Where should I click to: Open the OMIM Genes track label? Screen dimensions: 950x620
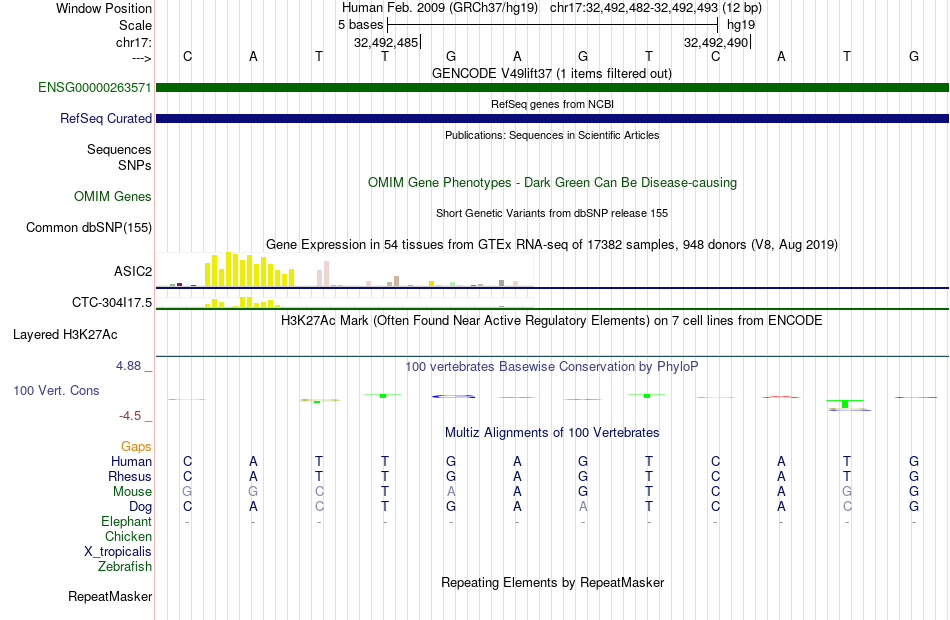pyautogui.click(x=112, y=196)
